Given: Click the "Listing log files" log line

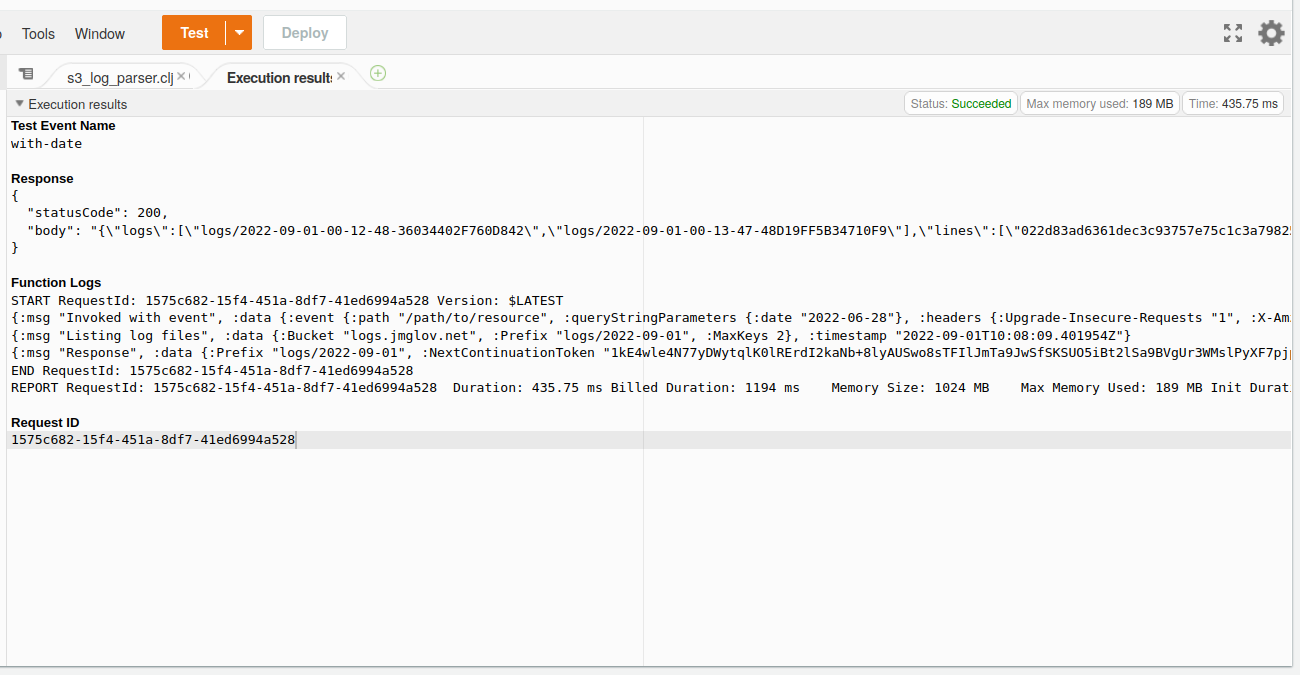Looking at the screenshot, I should coord(571,335).
